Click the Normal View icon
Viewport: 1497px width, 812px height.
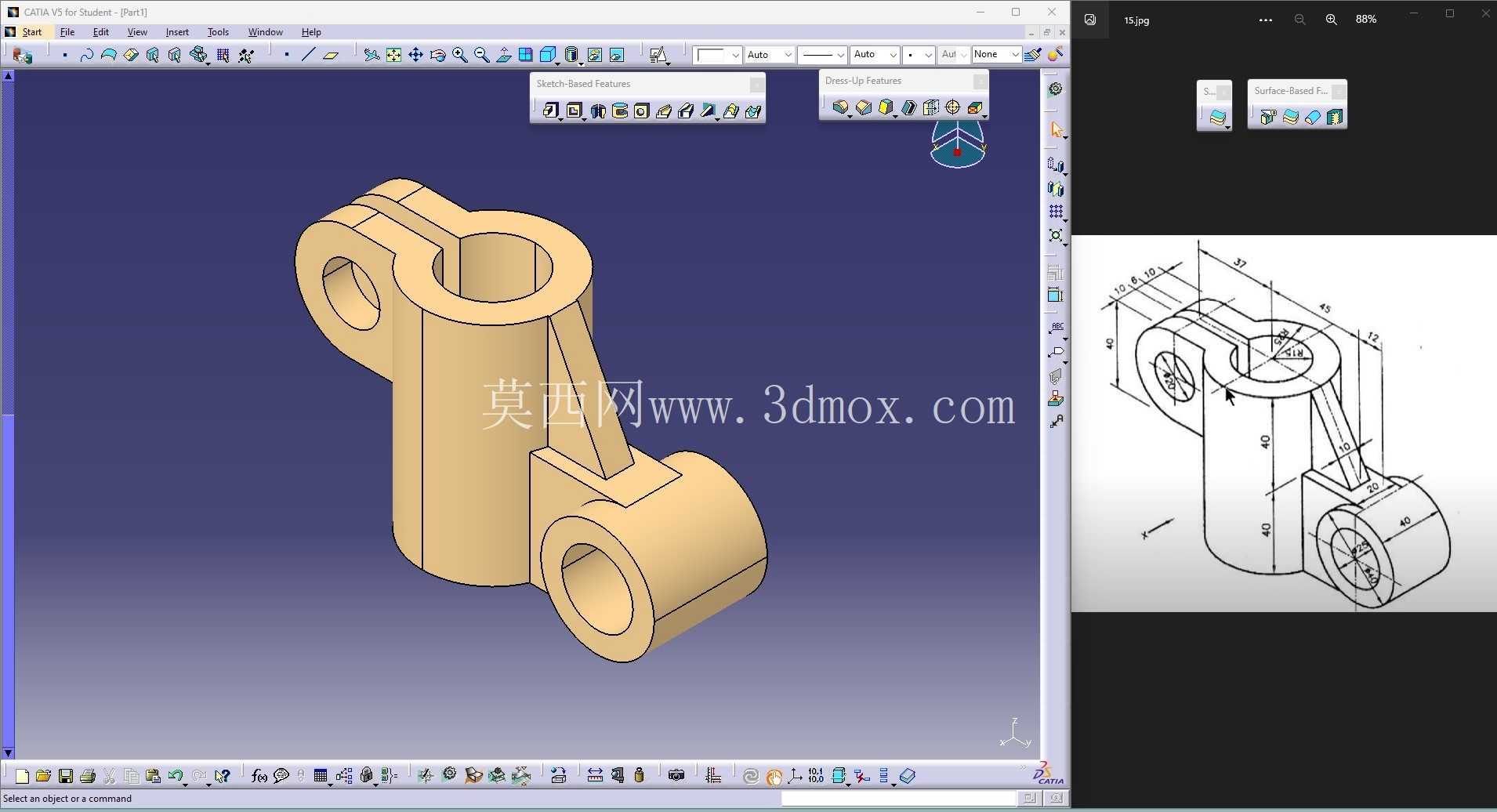point(504,54)
